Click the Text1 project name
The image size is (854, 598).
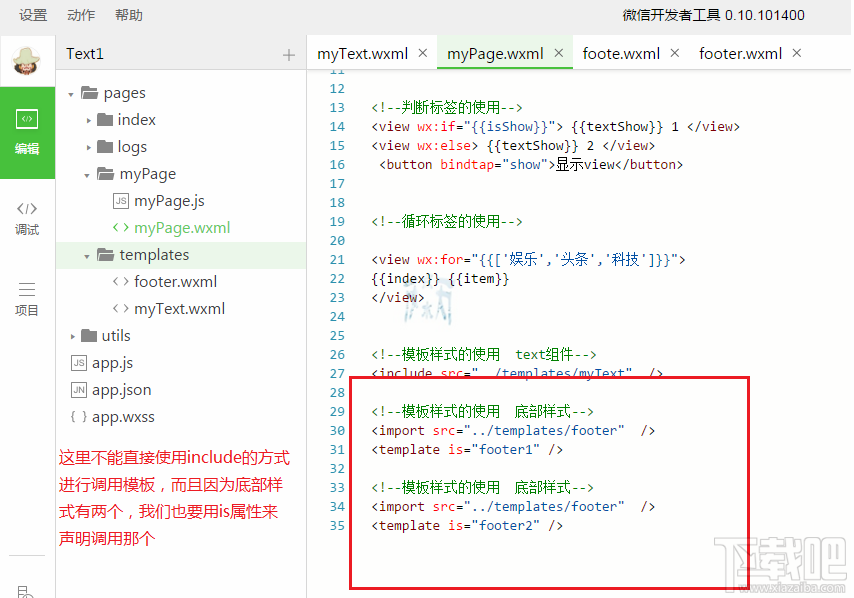coord(85,54)
